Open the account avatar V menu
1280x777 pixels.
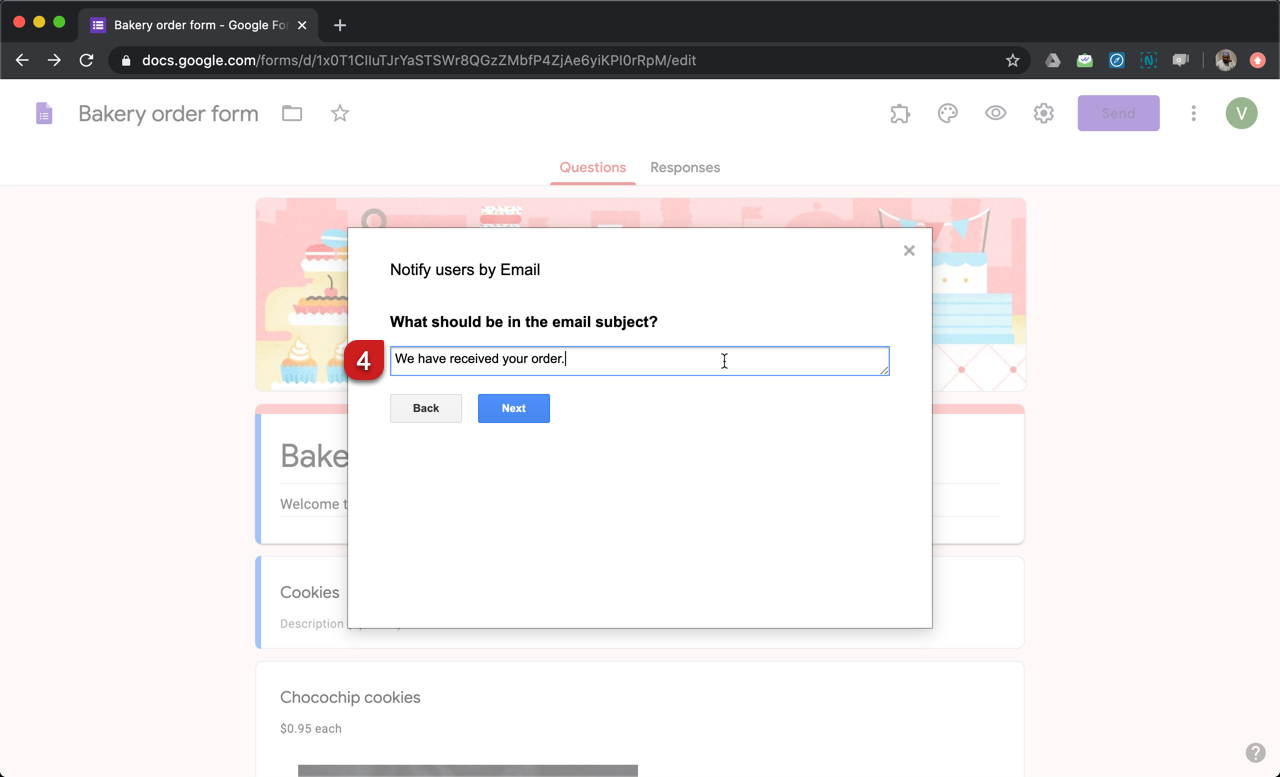click(1241, 113)
